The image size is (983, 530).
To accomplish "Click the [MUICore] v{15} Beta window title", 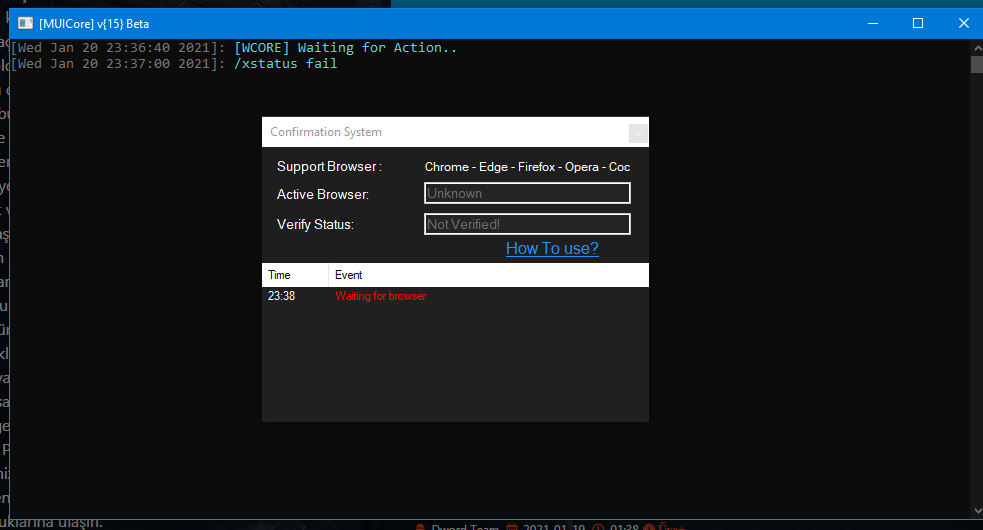I will [94, 24].
